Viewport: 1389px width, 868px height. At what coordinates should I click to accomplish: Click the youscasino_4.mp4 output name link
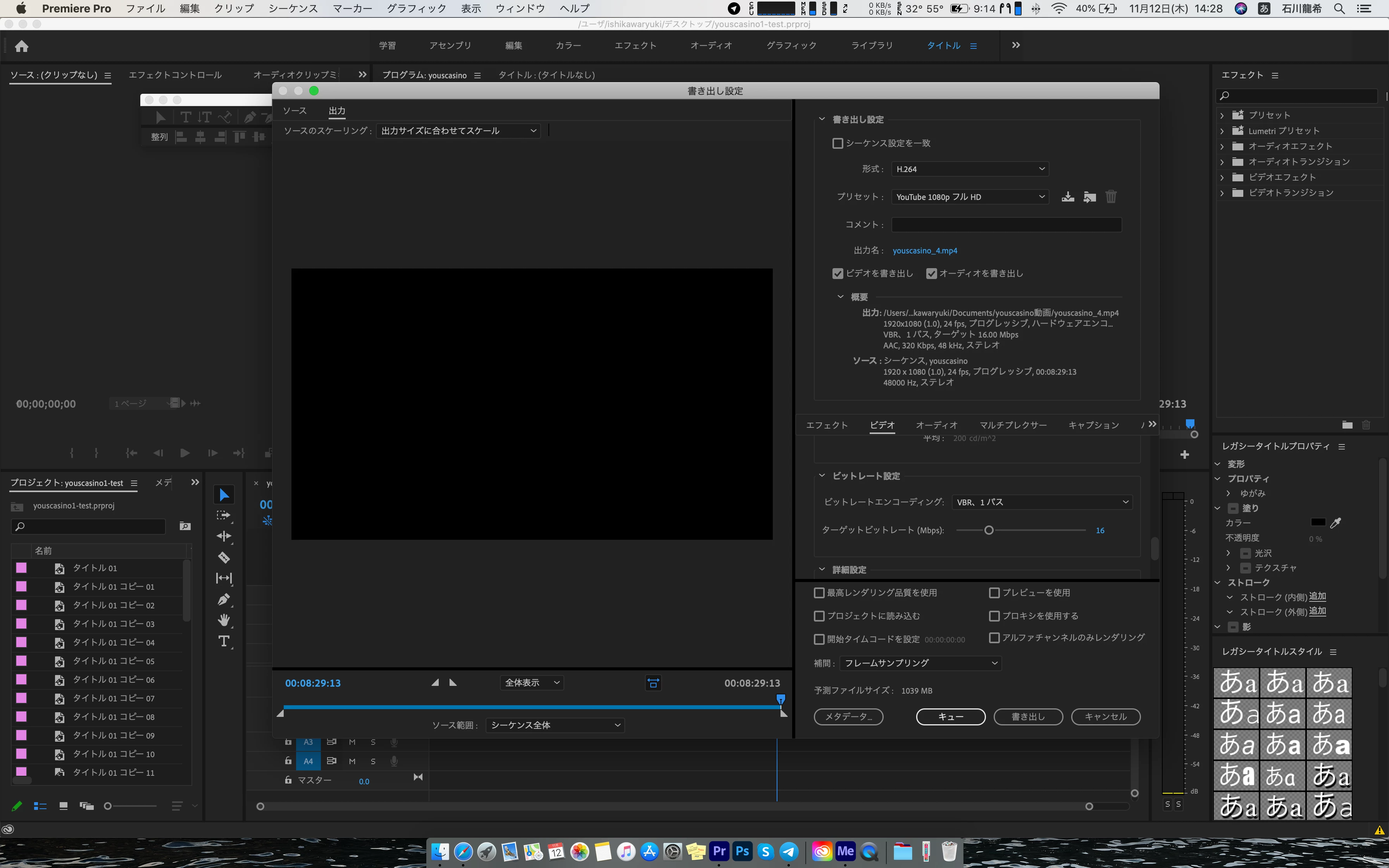click(x=925, y=250)
